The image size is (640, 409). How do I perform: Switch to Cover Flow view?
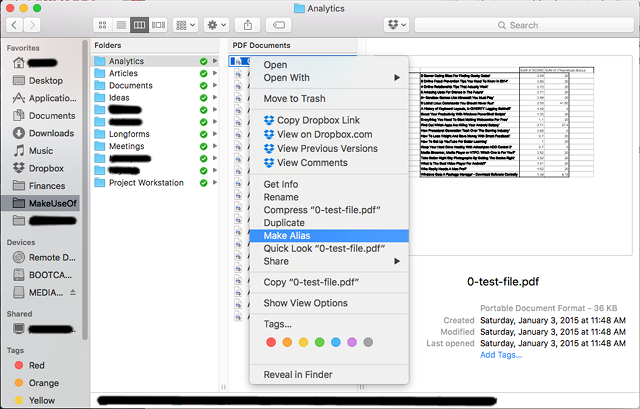(157, 24)
